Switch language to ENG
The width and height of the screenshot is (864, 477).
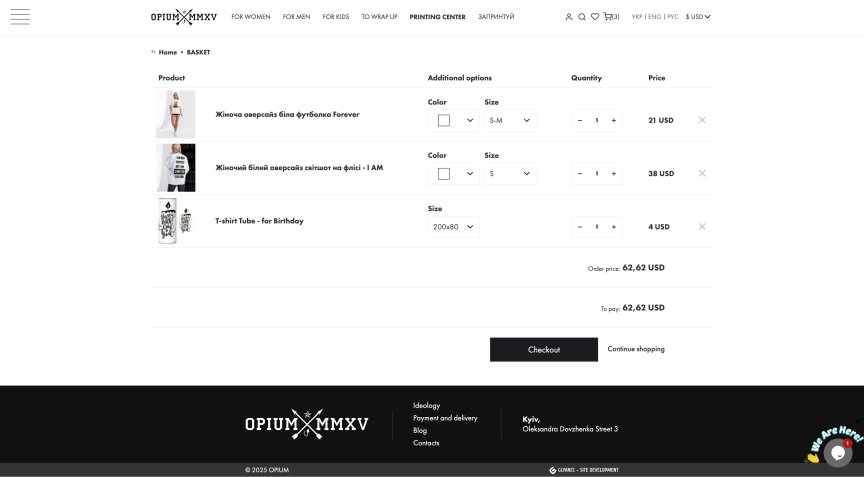(x=655, y=17)
